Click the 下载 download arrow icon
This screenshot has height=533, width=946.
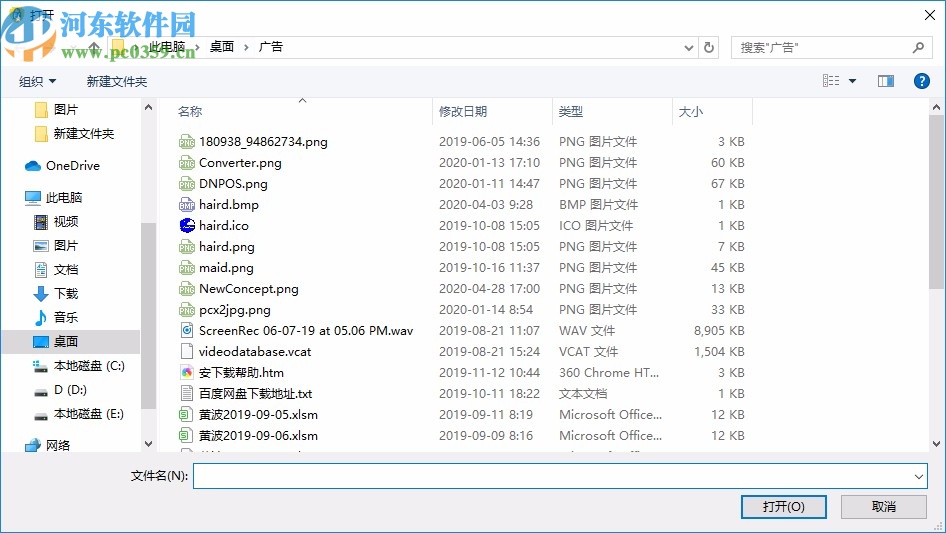point(40,294)
